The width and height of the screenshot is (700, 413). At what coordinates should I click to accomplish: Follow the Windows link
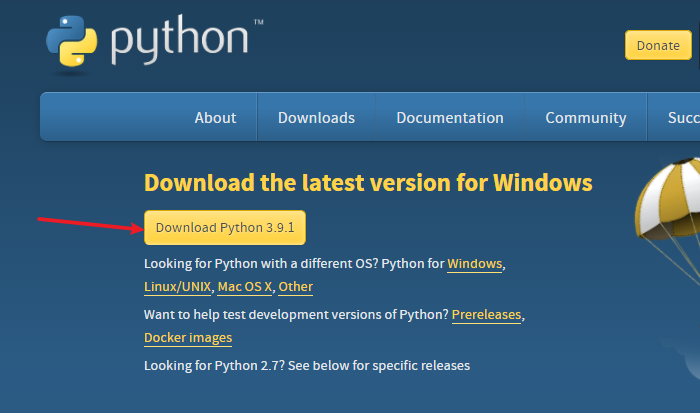pyautogui.click(x=475, y=264)
